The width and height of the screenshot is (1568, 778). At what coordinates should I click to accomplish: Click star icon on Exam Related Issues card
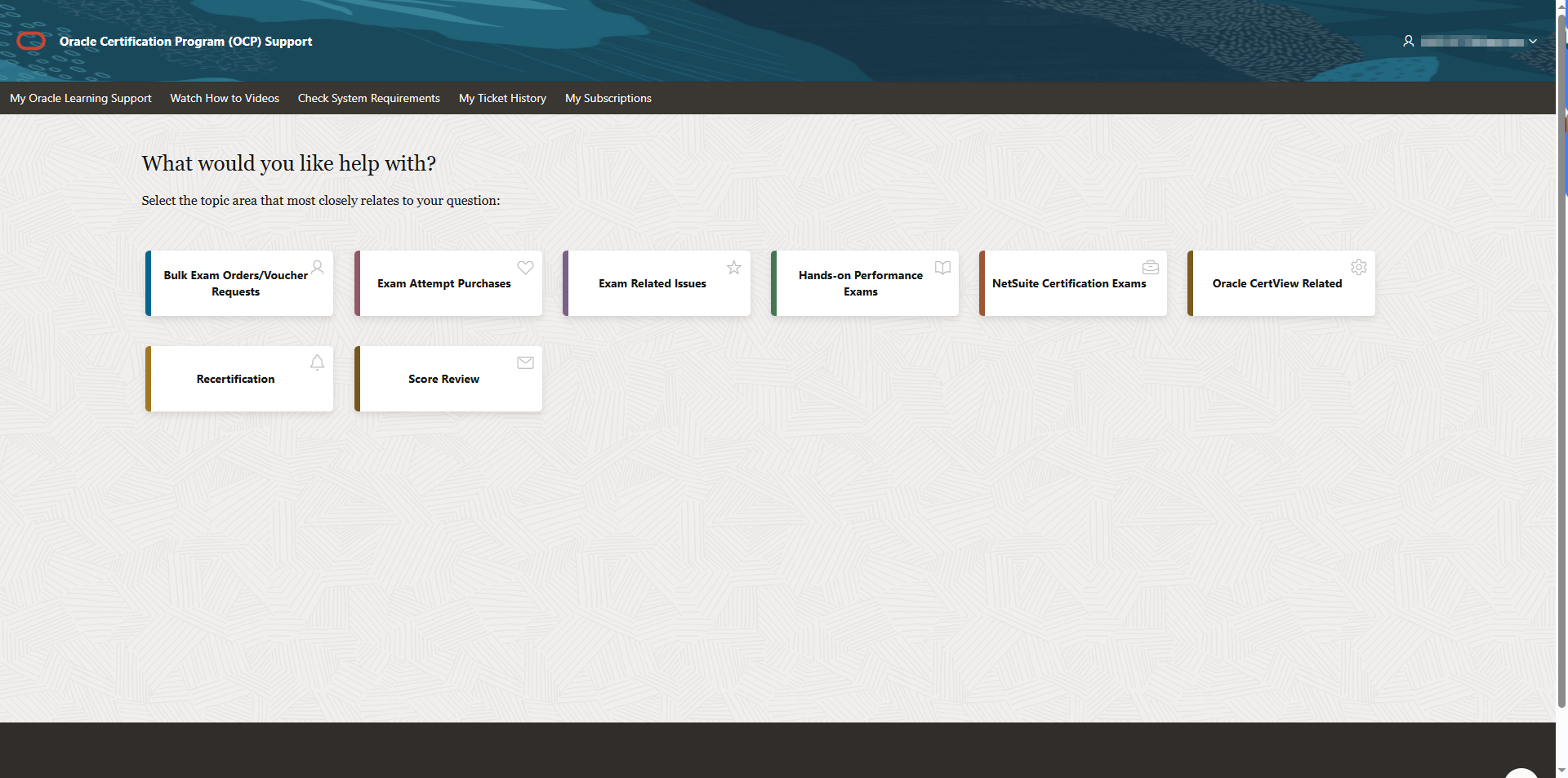(734, 267)
